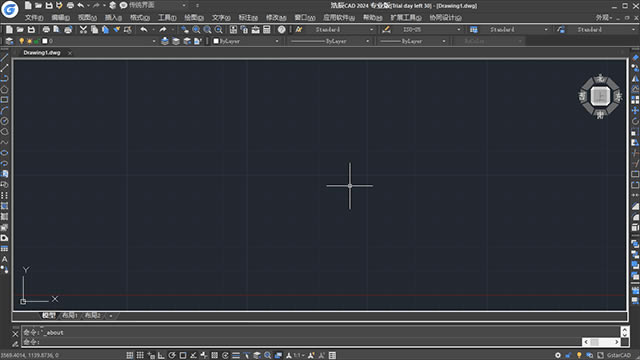Click the Open folder icon in quick access bar
Viewport: 640px width, 360px height.
click(x=38, y=5)
